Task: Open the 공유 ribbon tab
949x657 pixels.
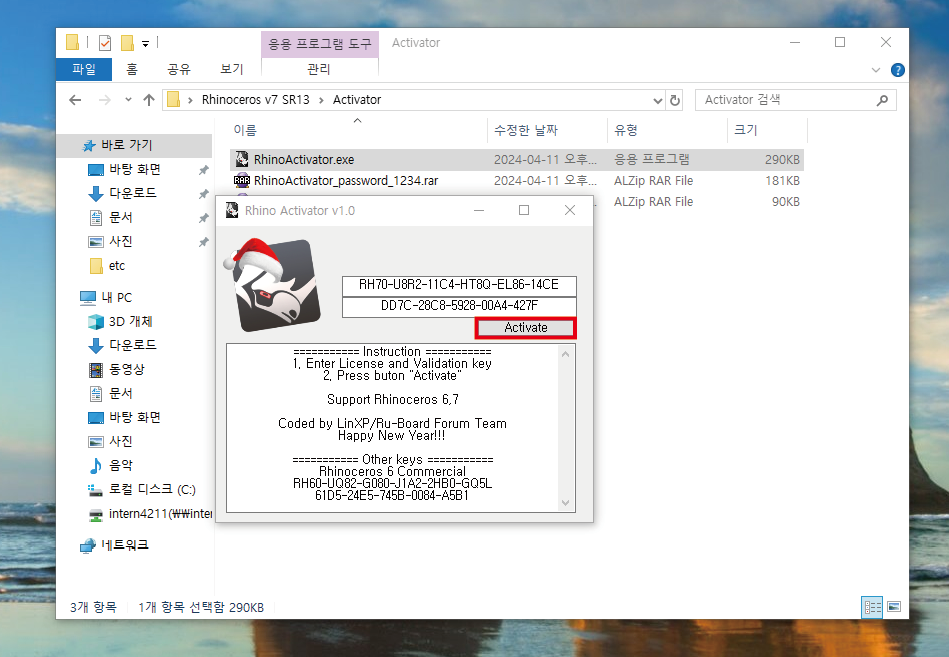Action: 179,69
